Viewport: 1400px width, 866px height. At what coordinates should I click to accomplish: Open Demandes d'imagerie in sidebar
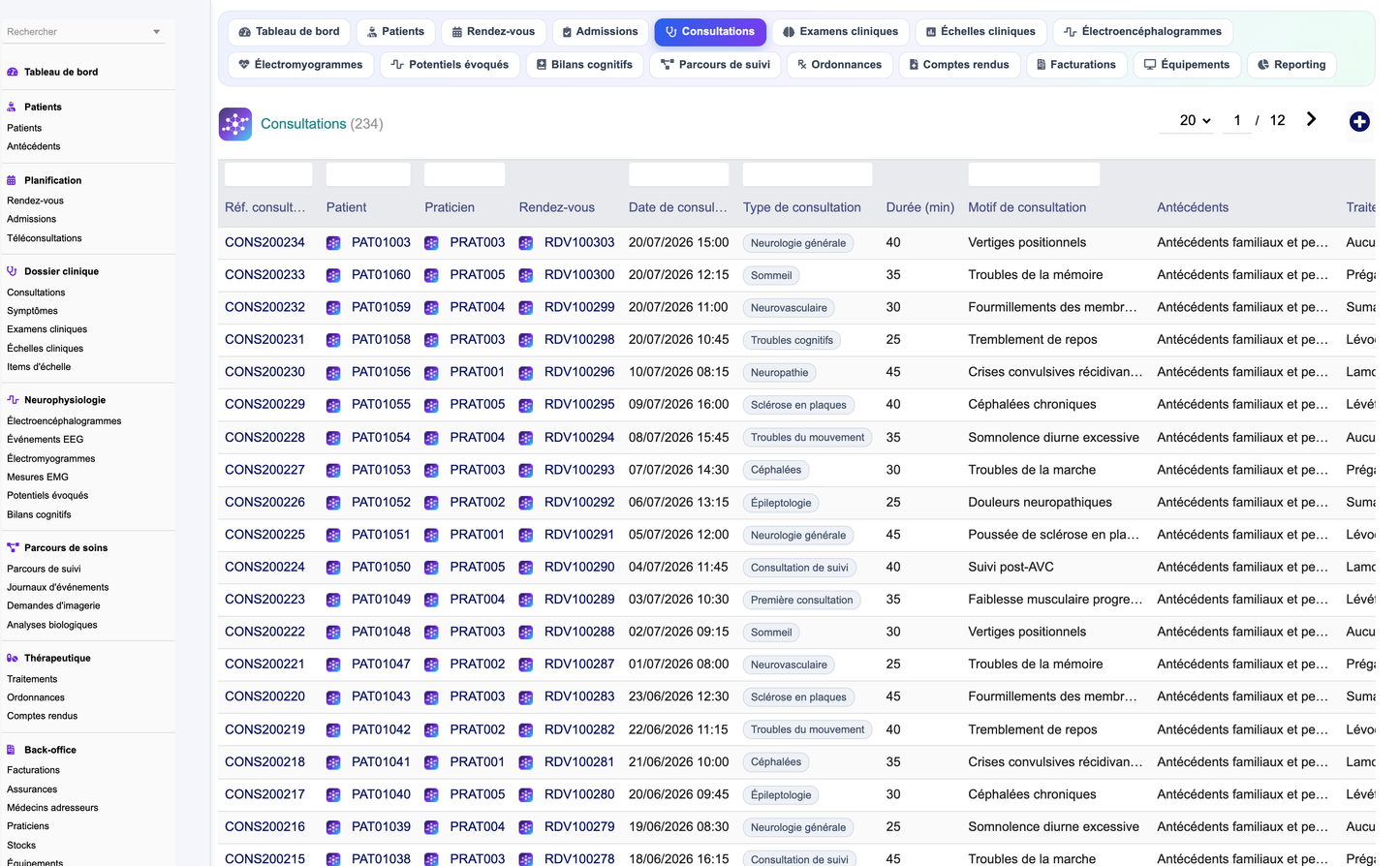(x=53, y=606)
